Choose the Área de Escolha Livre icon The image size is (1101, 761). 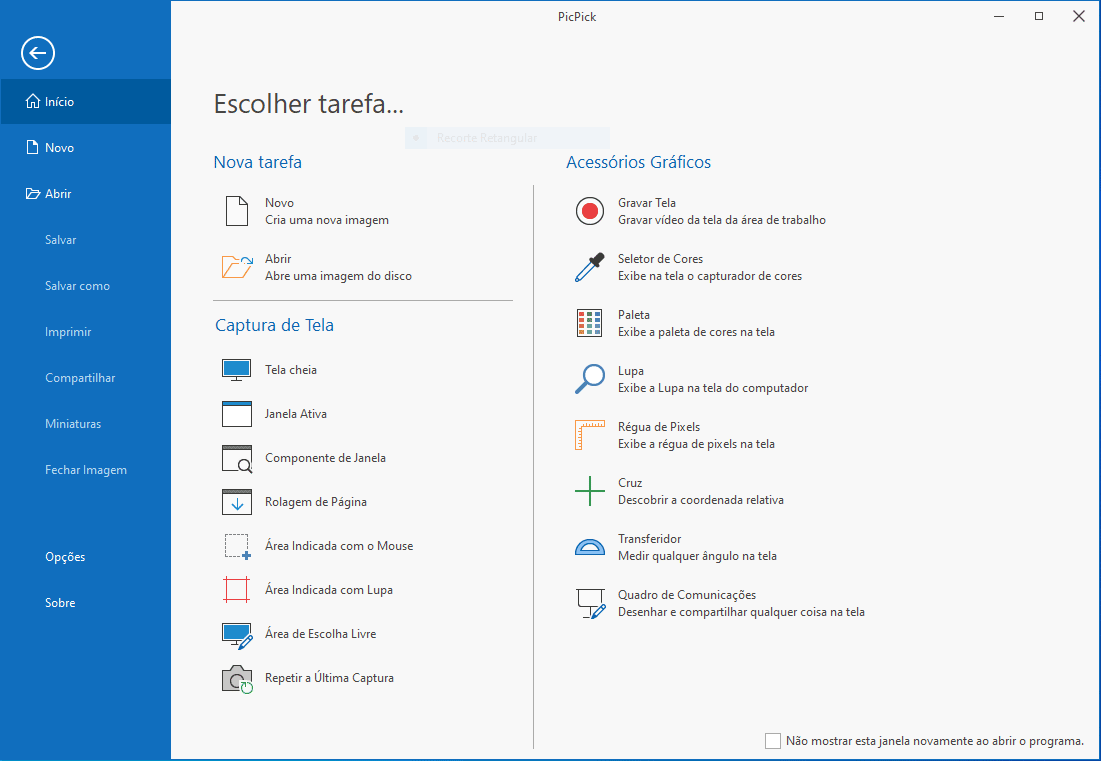[x=237, y=635]
